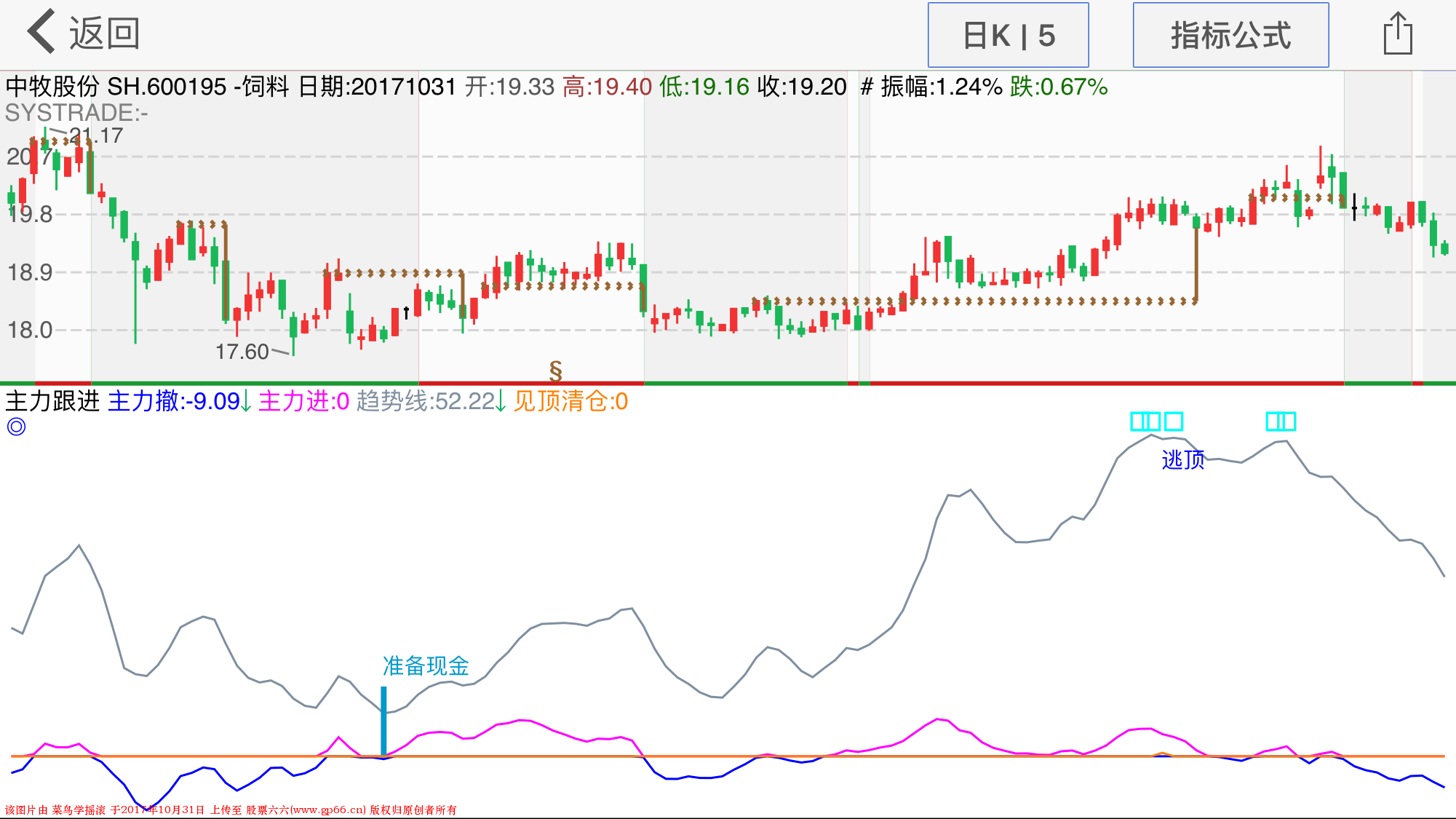The width and height of the screenshot is (1456, 819).
Task: Click the right cyan box marker group
Action: (1281, 422)
